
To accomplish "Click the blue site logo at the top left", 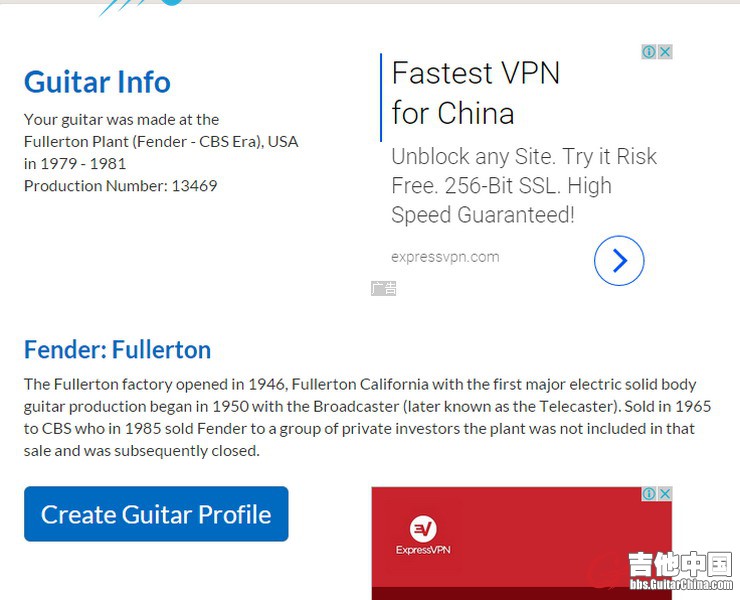I will pyautogui.click(x=140, y=6).
